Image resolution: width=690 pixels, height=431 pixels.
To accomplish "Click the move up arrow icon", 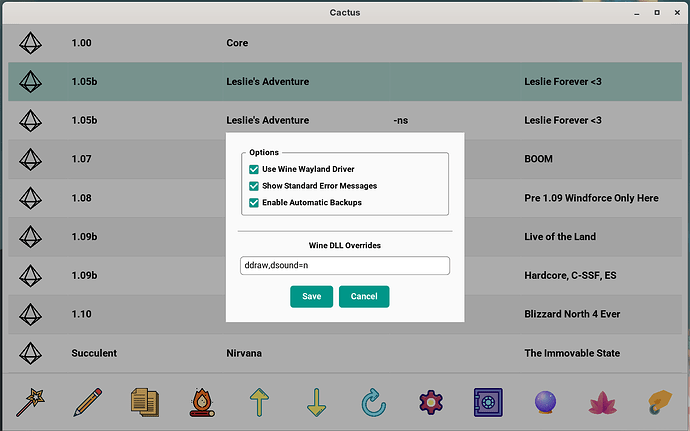I will [x=259, y=402].
